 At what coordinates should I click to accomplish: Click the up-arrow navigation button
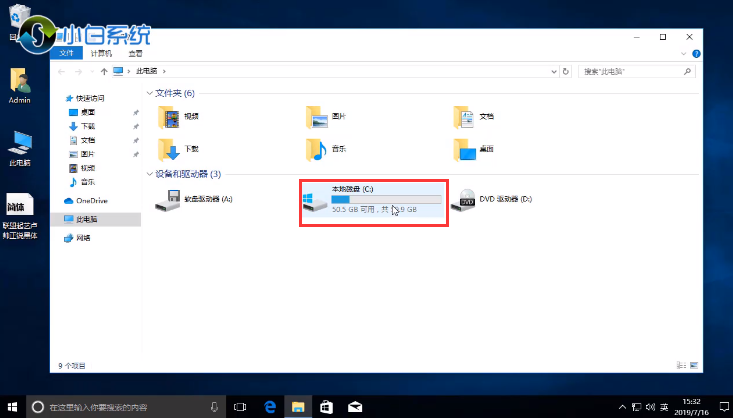click(104, 72)
